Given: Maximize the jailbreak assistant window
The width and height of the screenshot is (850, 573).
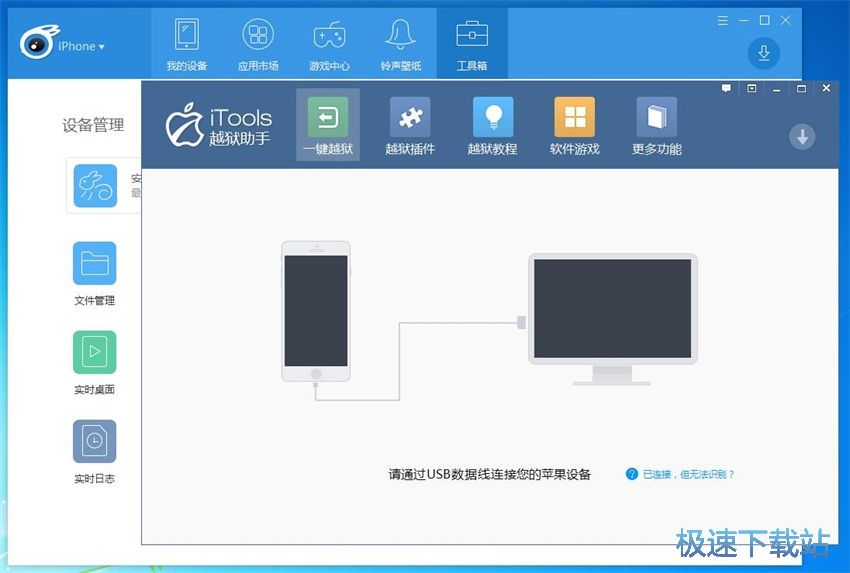Looking at the screenshot, I should tap(801, 88).
